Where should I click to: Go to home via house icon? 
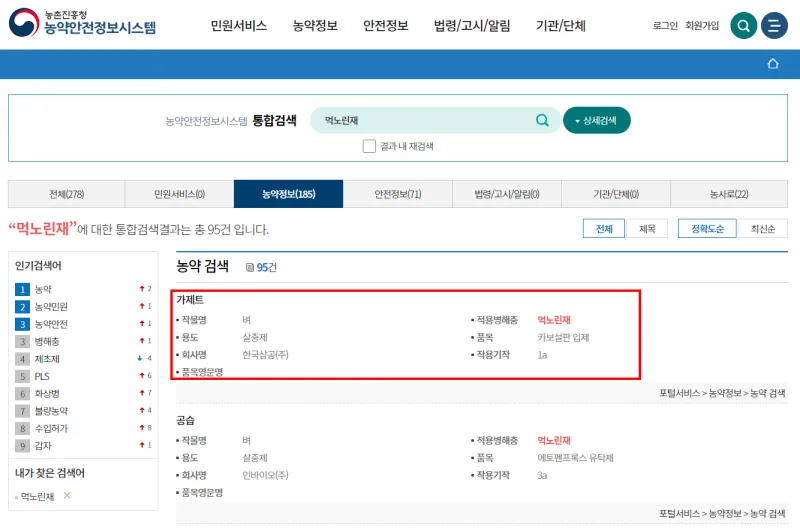point(772,64)
